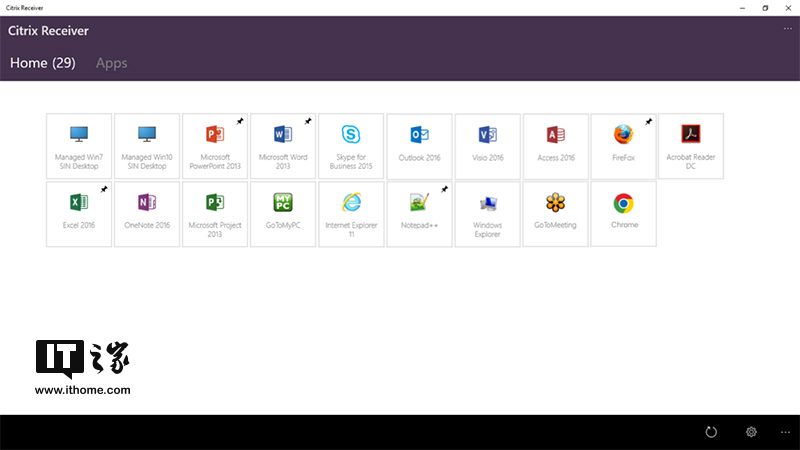The width and height of the screenshot is (800, 450).
Task: Click the pin on Notepad++ tile
Action: pyautogui.click(x=444, y=189)
